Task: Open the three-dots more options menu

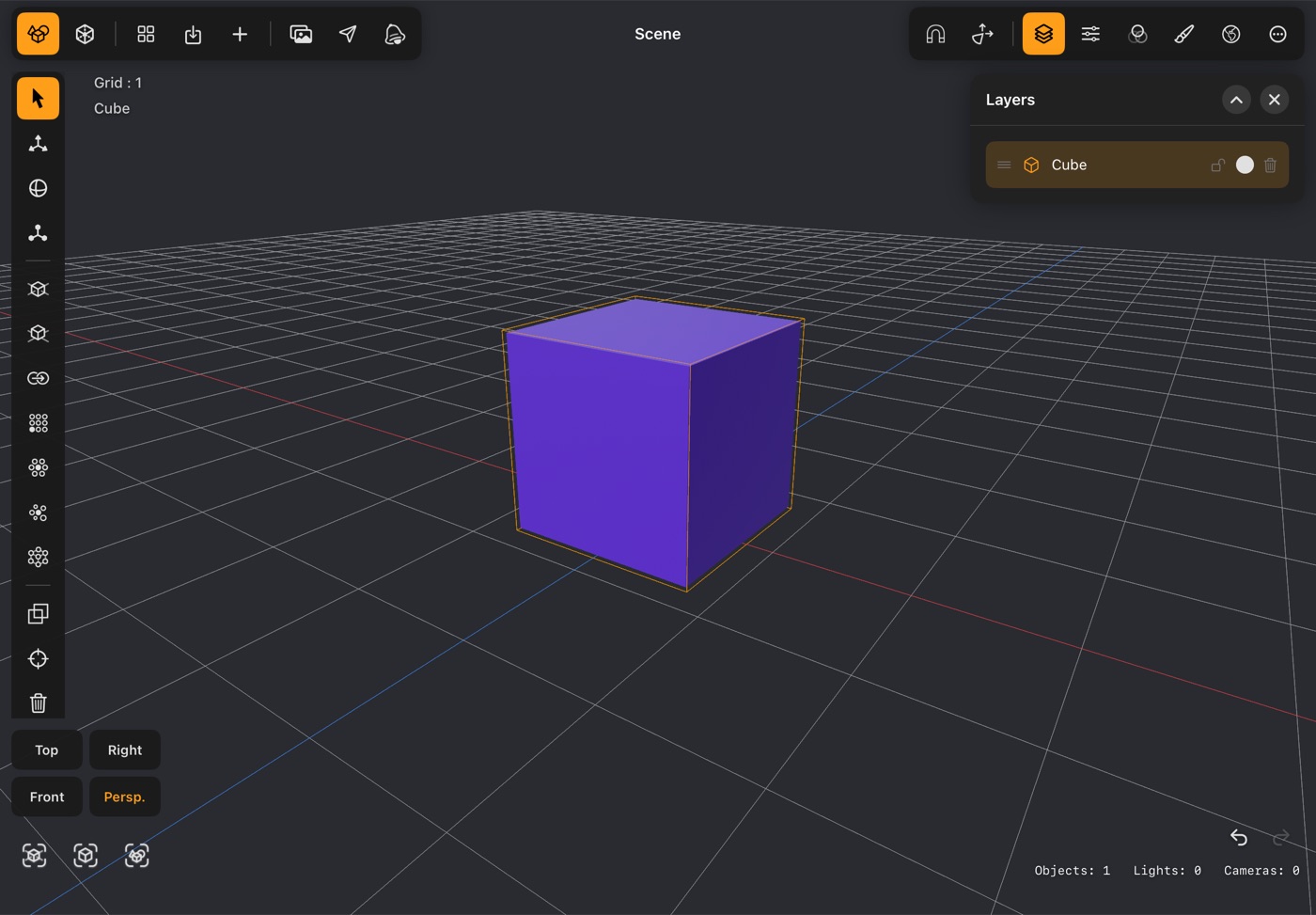Action: click(1277, 34)
